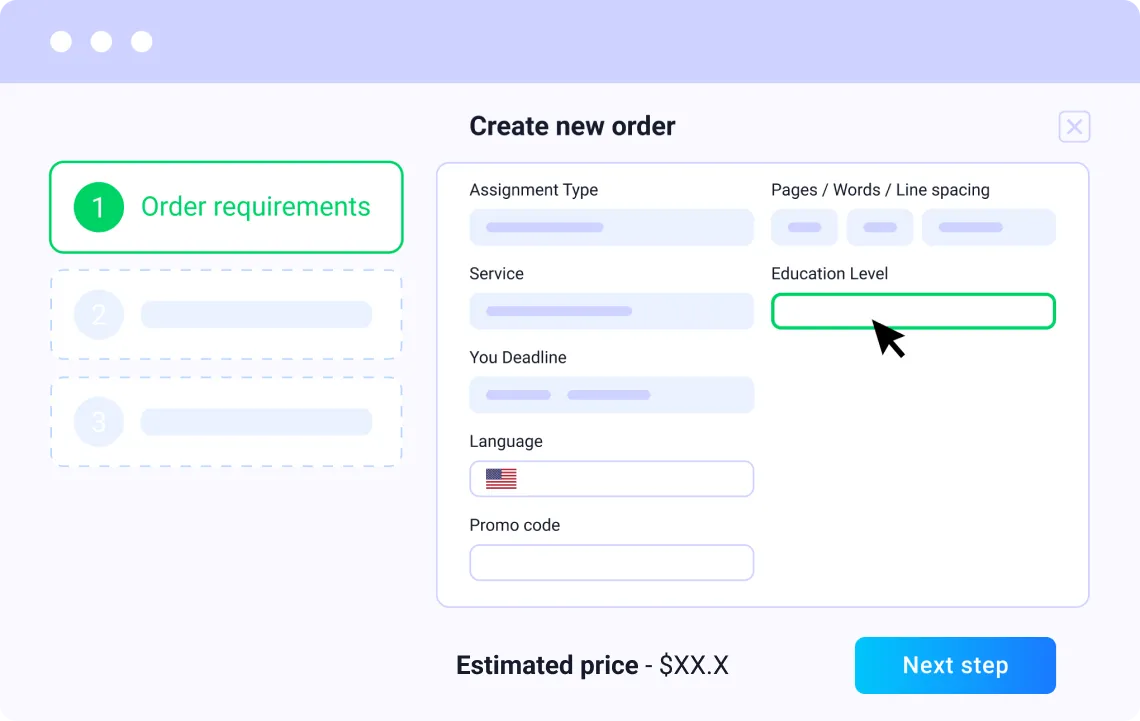Open the Assignment Type dropdown
The height and width of the screenshot is (721, 1140).
[611, 227]
